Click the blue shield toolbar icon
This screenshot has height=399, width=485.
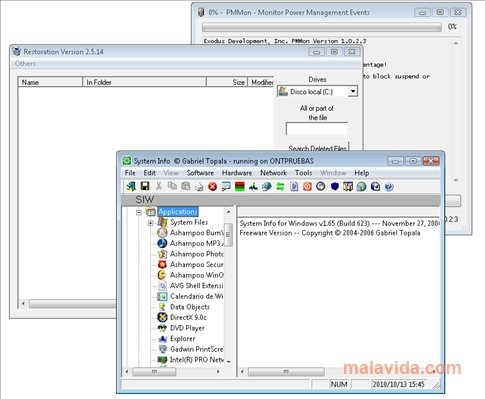click(x=335, y=187)
